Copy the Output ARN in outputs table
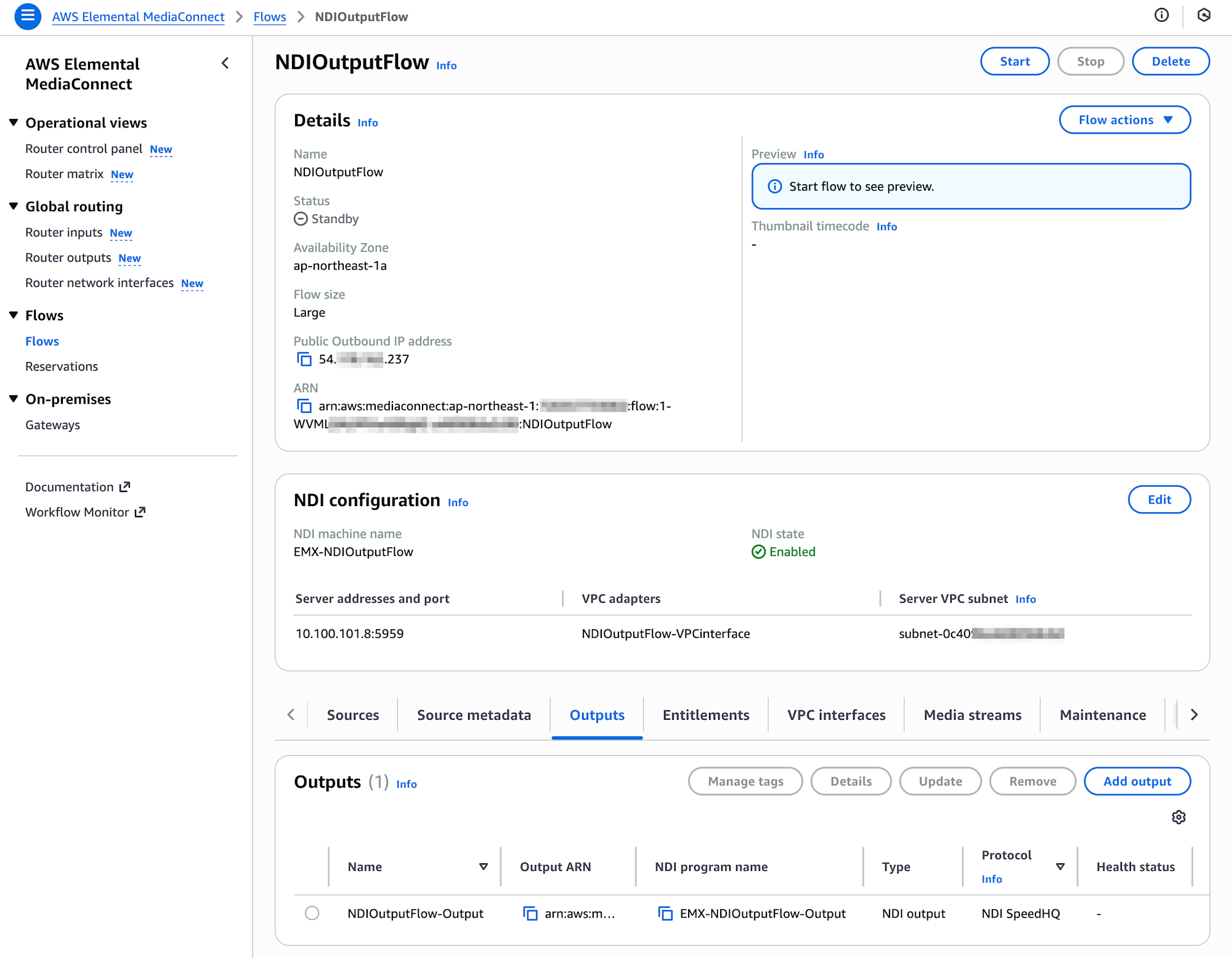This screenshot has width=1232, height=958. tap(530, 914)
